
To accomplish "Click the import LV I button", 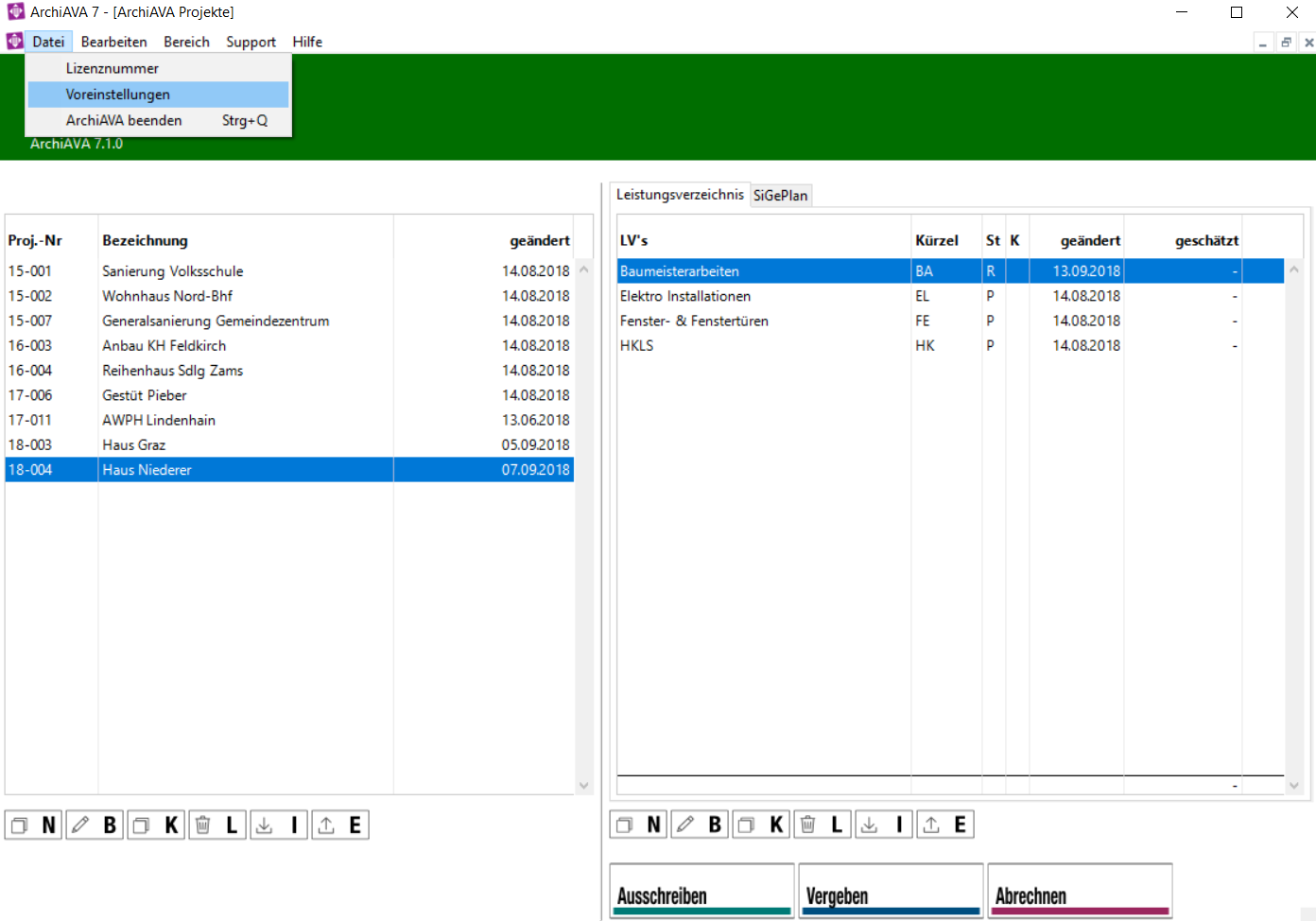I will coord(884,825).
